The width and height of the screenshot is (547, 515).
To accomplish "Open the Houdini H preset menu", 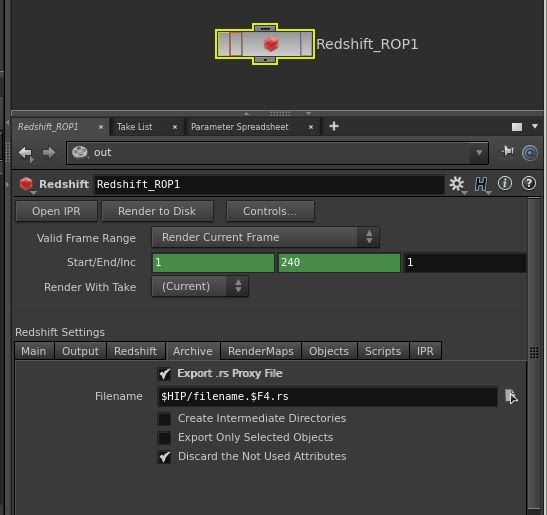I will point(481,184).
